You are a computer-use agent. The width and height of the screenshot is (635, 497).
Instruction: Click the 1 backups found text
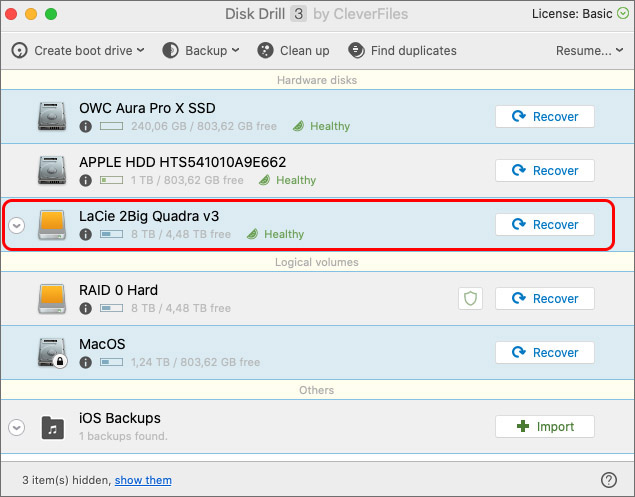pos(123,436)
